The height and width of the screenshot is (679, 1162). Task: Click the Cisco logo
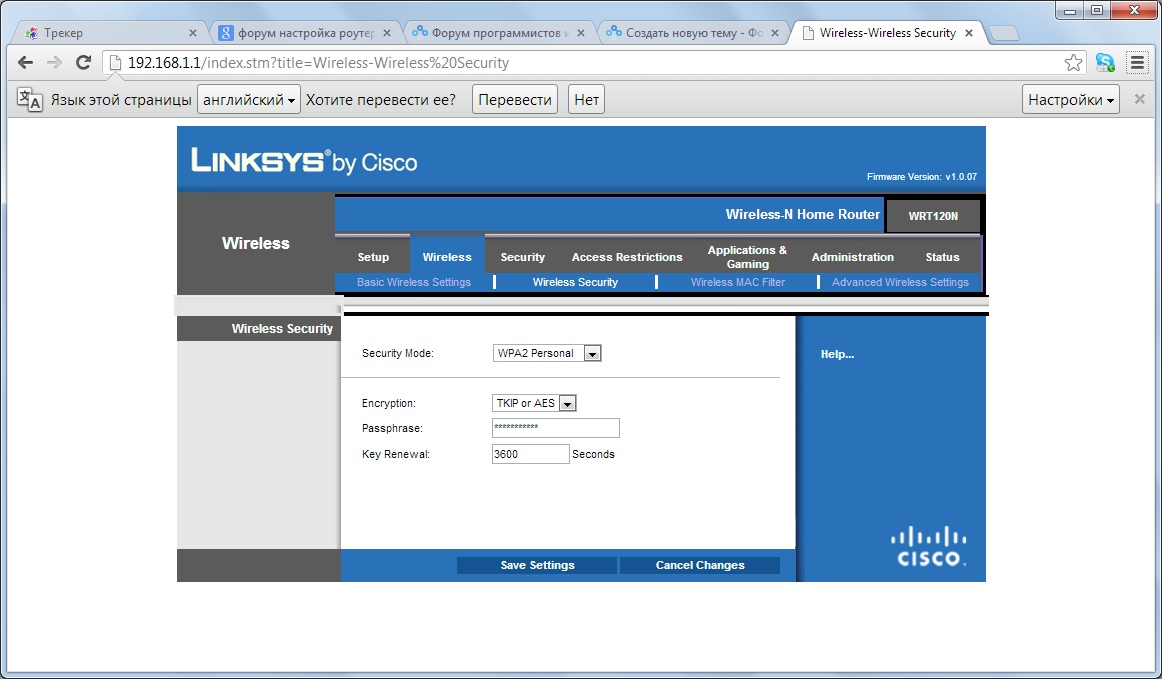[x=929, y=547]
